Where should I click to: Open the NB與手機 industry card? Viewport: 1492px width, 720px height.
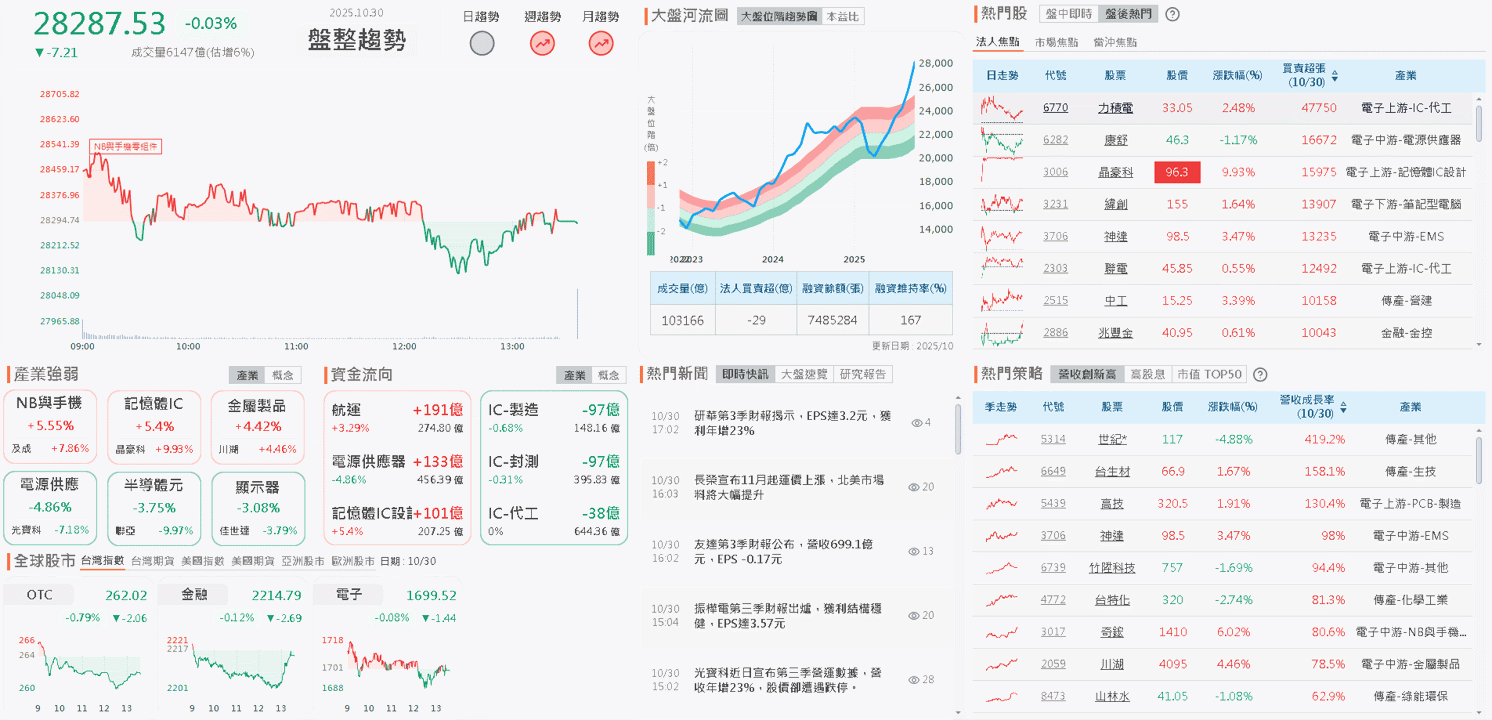click(x=49, y=426)
